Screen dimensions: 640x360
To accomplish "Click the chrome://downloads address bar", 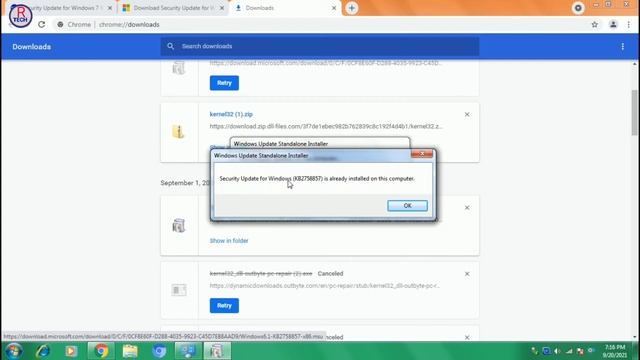I will (x=320, y=25).
